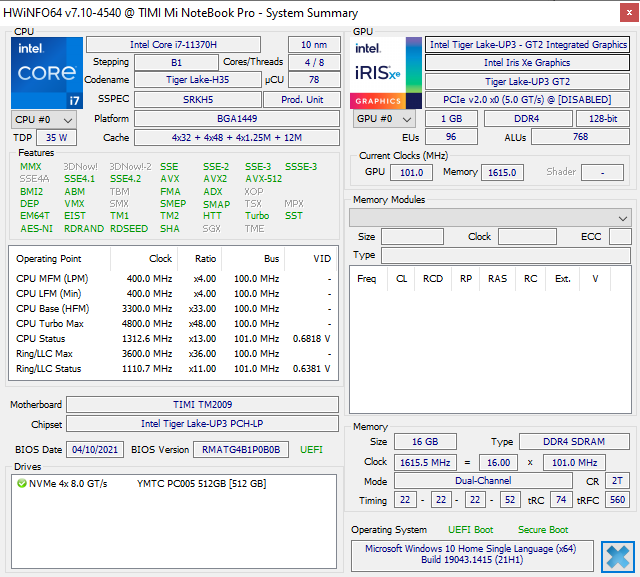This screenshot has width=640, height=577.
Task: Click the empty module Type field
Action: [x=506, y=255]
